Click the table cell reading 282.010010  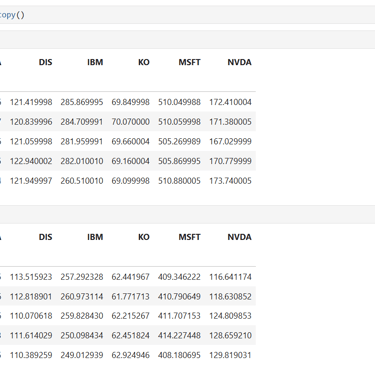click(82, 161)
